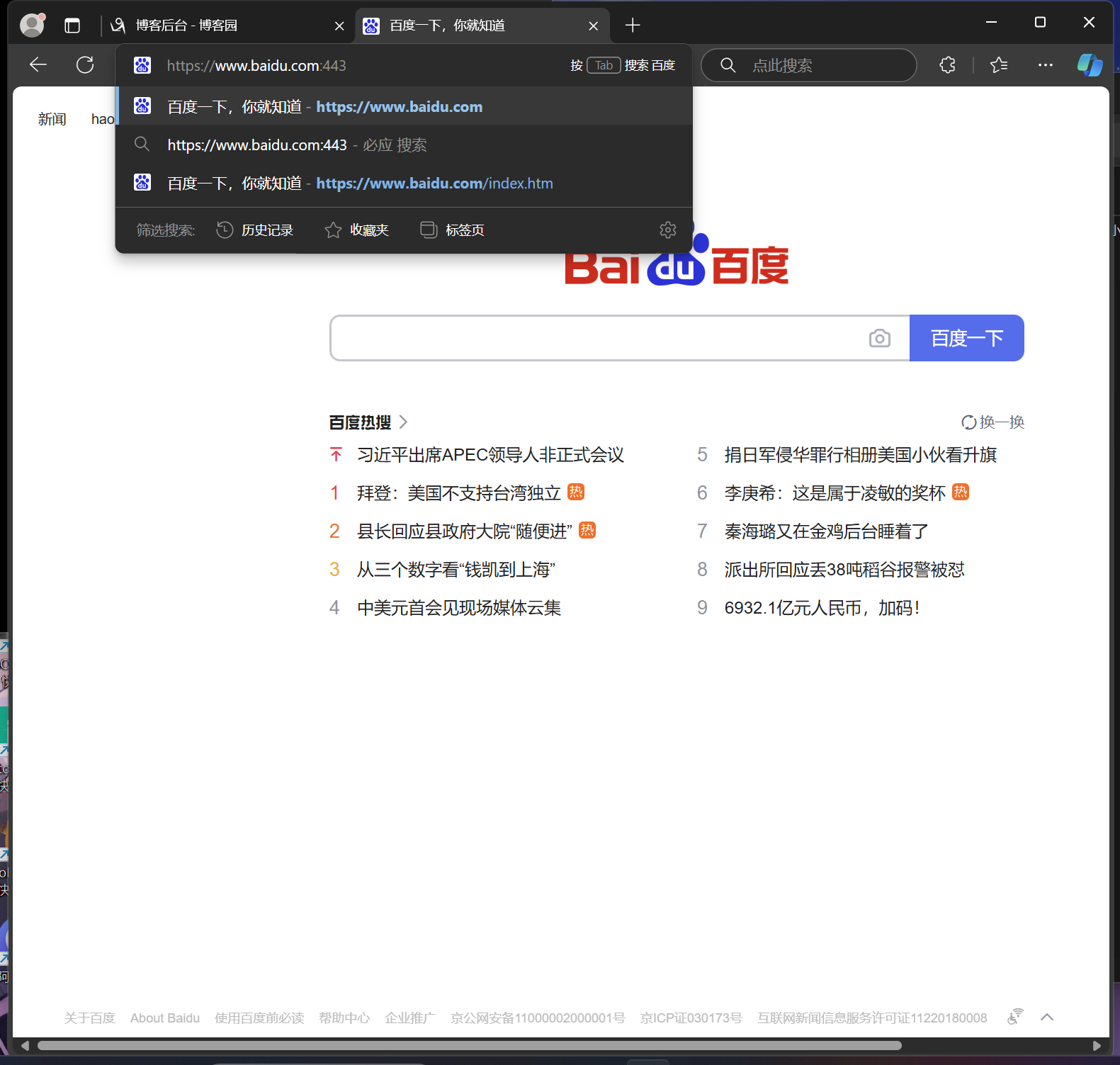Viewport: 1120px width, 1065px height.
Task: Expand the footer with up chevron
Action: [1047, 1018]
